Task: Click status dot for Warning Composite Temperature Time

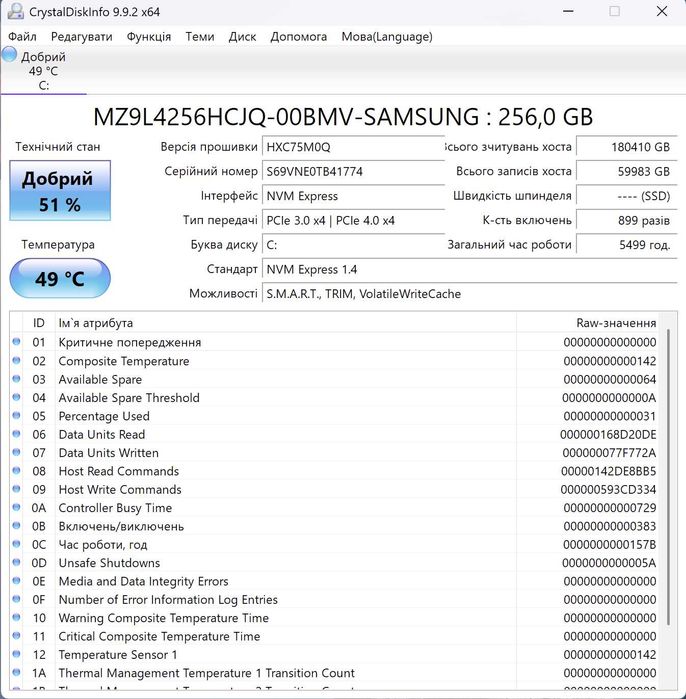Action: click(x=16, y=617)
